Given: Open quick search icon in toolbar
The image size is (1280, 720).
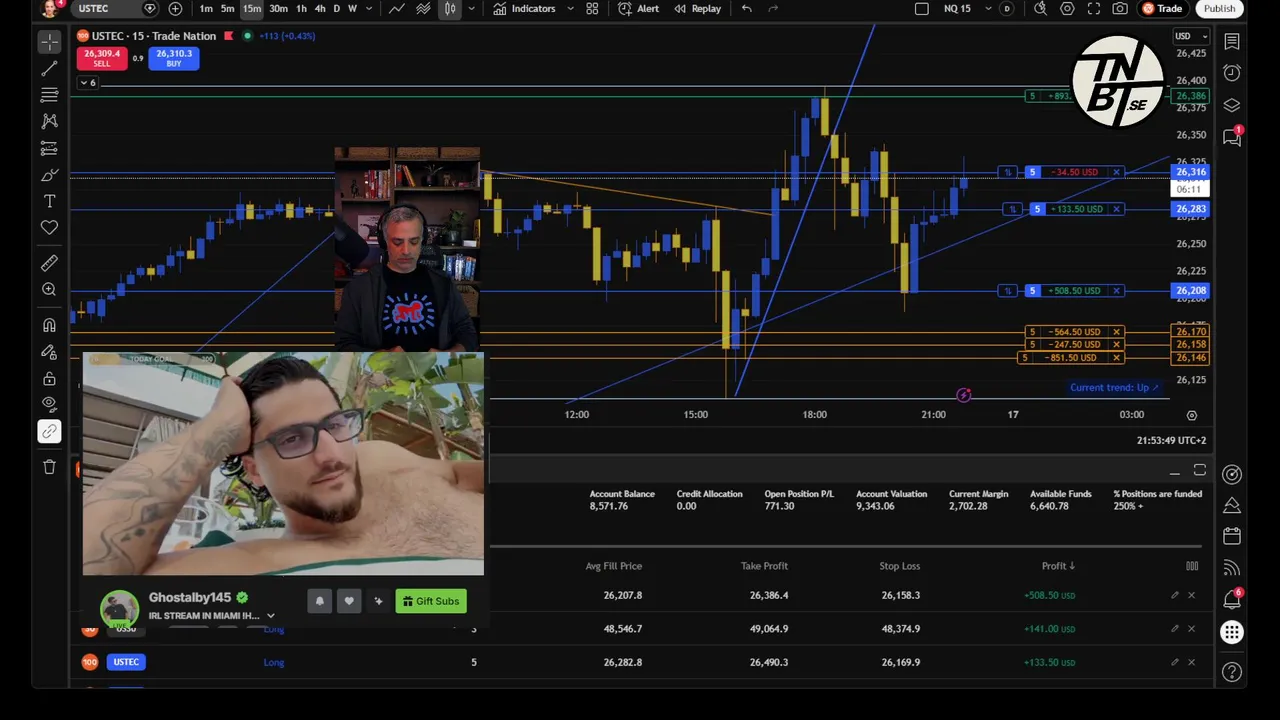Looking at the screenshot, I should [1041, 9].
